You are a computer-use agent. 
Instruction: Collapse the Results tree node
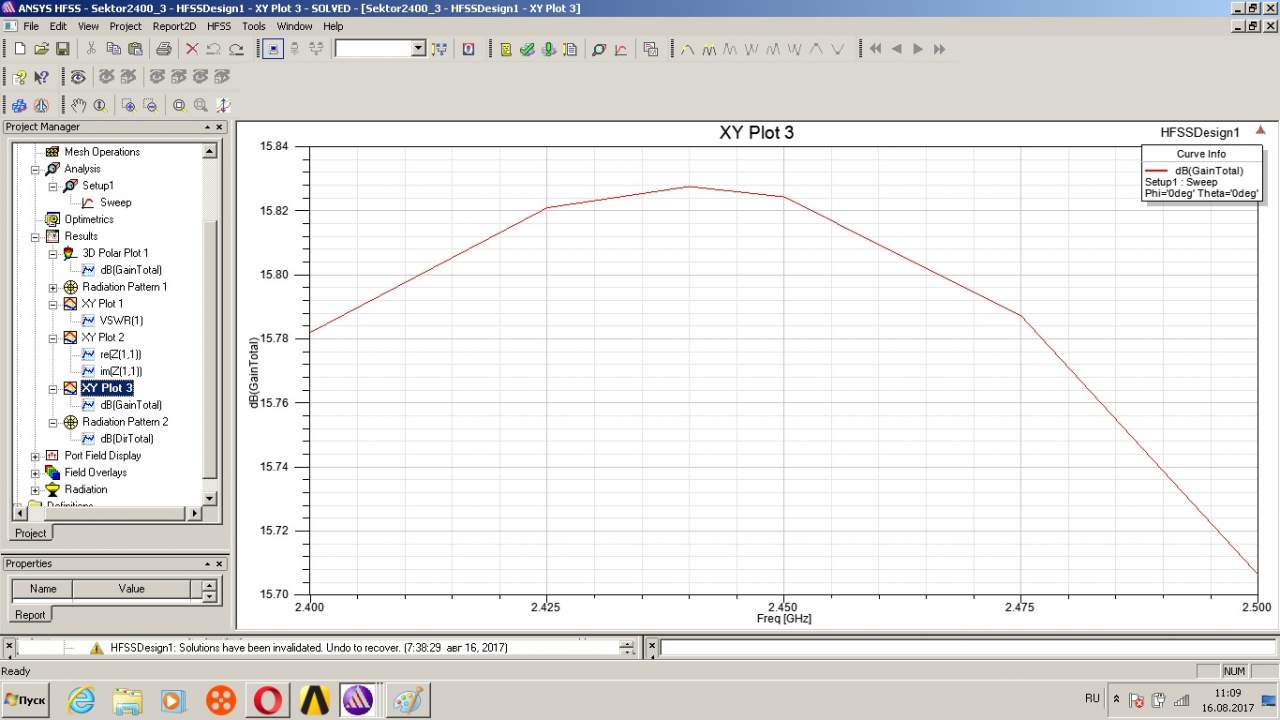35,237
